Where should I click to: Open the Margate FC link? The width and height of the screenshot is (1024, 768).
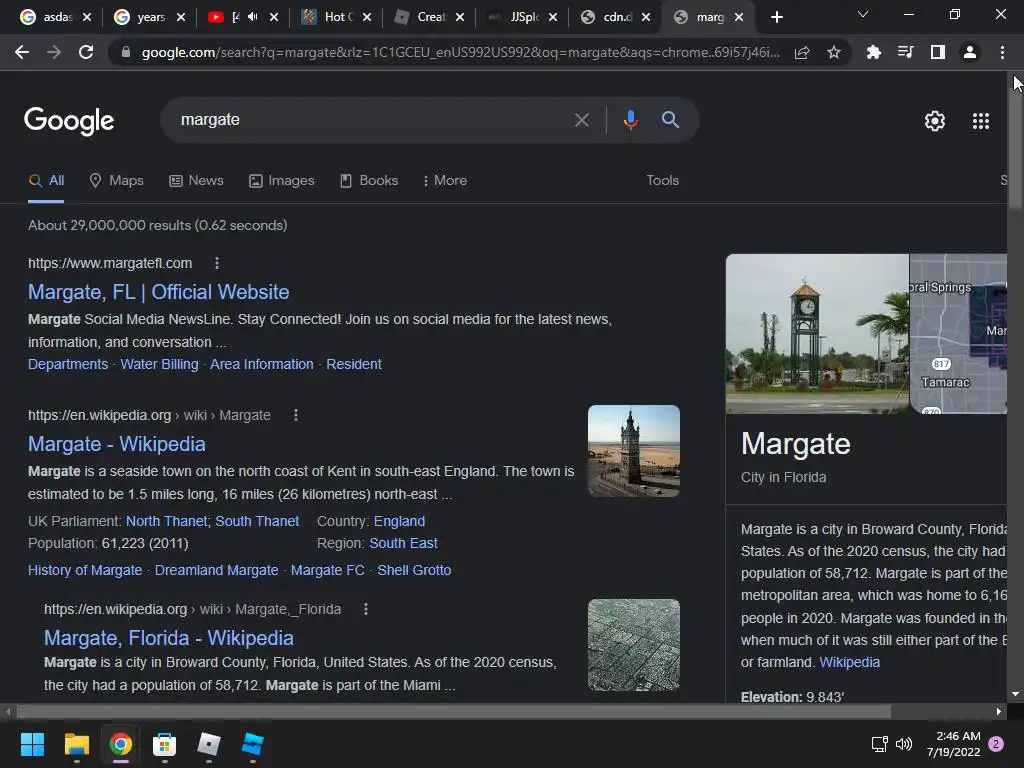point(328,570)
